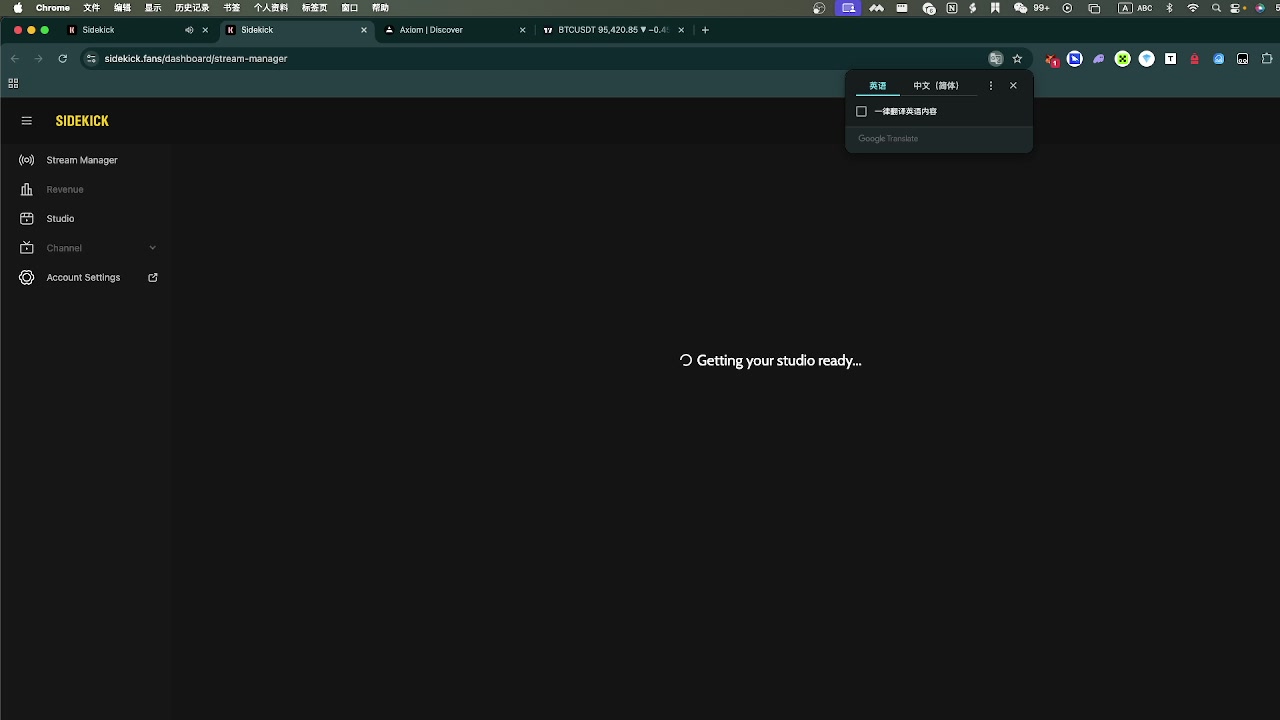Open a new browser tab

[x=705, y=30]
